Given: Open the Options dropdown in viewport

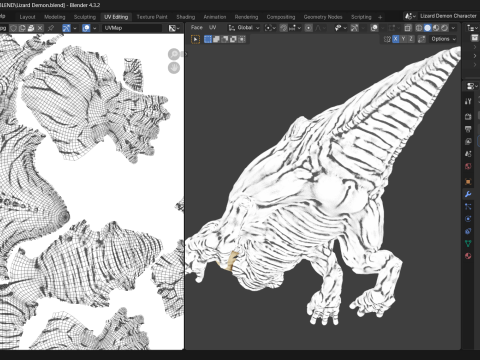Looking at the screenshot, I should (443, 39).
